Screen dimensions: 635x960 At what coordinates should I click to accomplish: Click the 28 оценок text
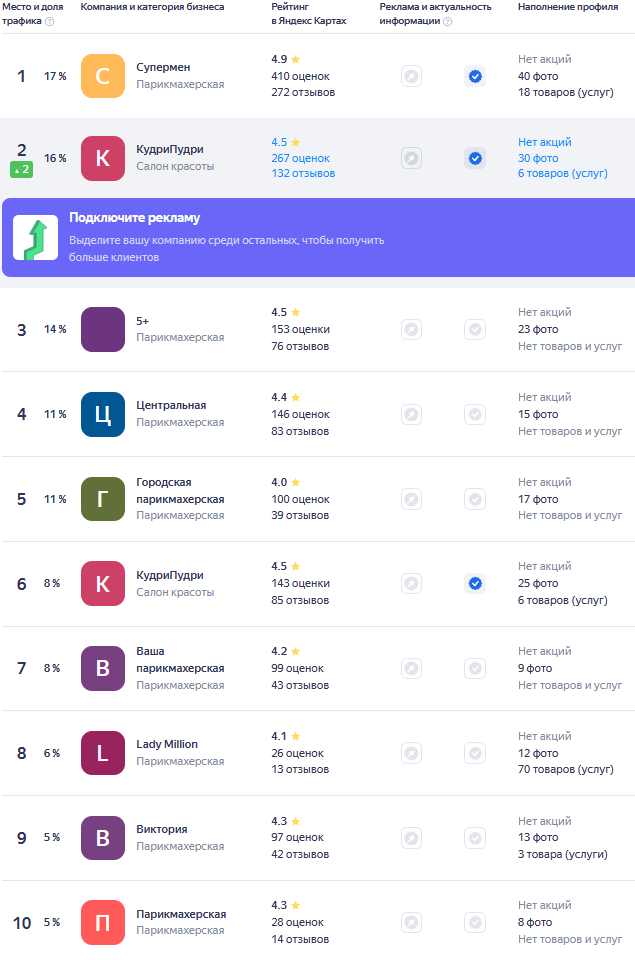[x=298, y=922]
